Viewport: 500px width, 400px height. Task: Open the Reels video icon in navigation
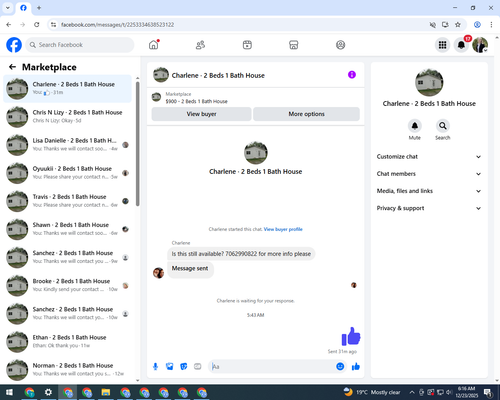[247, 45]
